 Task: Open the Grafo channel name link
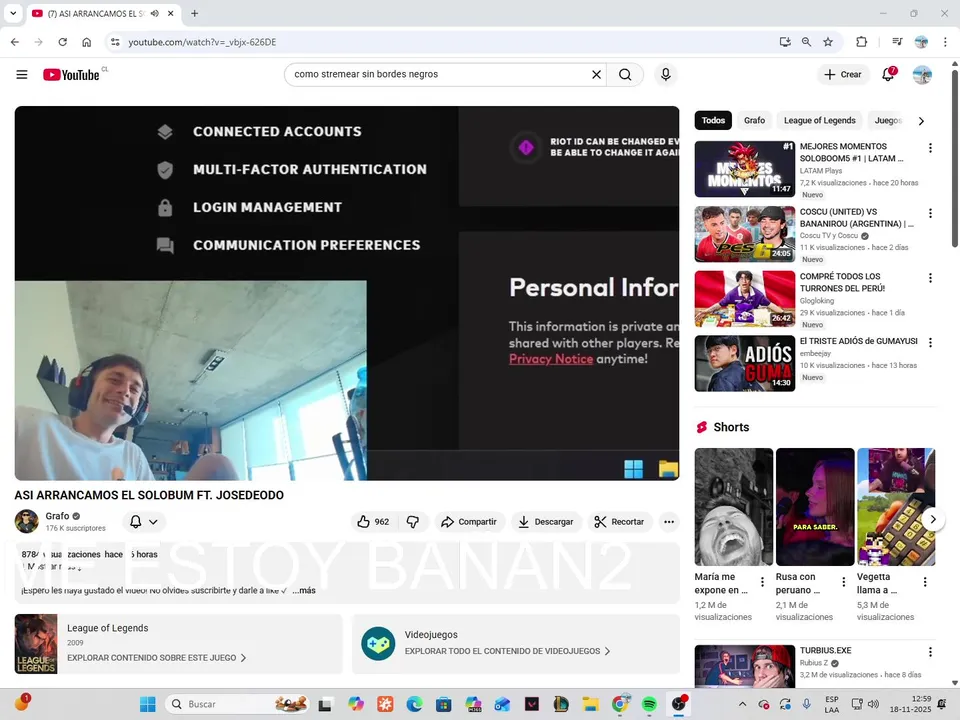point(57,516)
